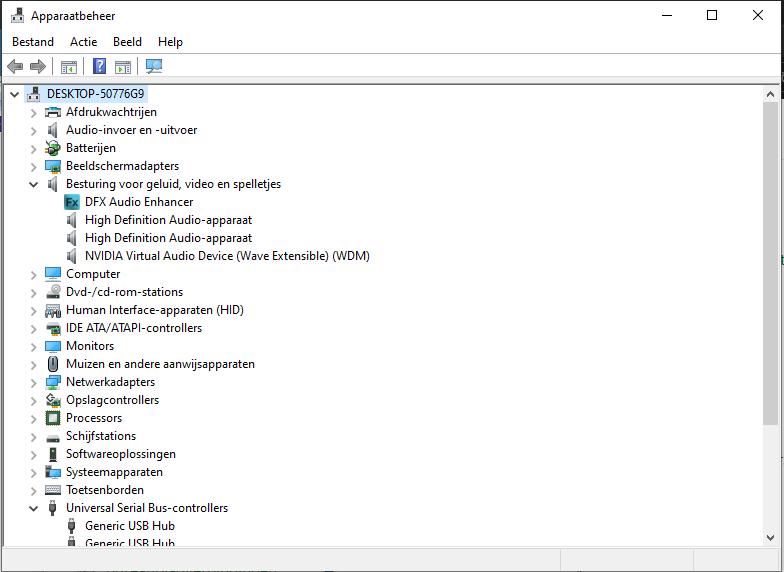The width and height of the screenshot is (784, 572).
Task: Expand the Processors category
Action: pyautogui.click(x=34, y=418)
